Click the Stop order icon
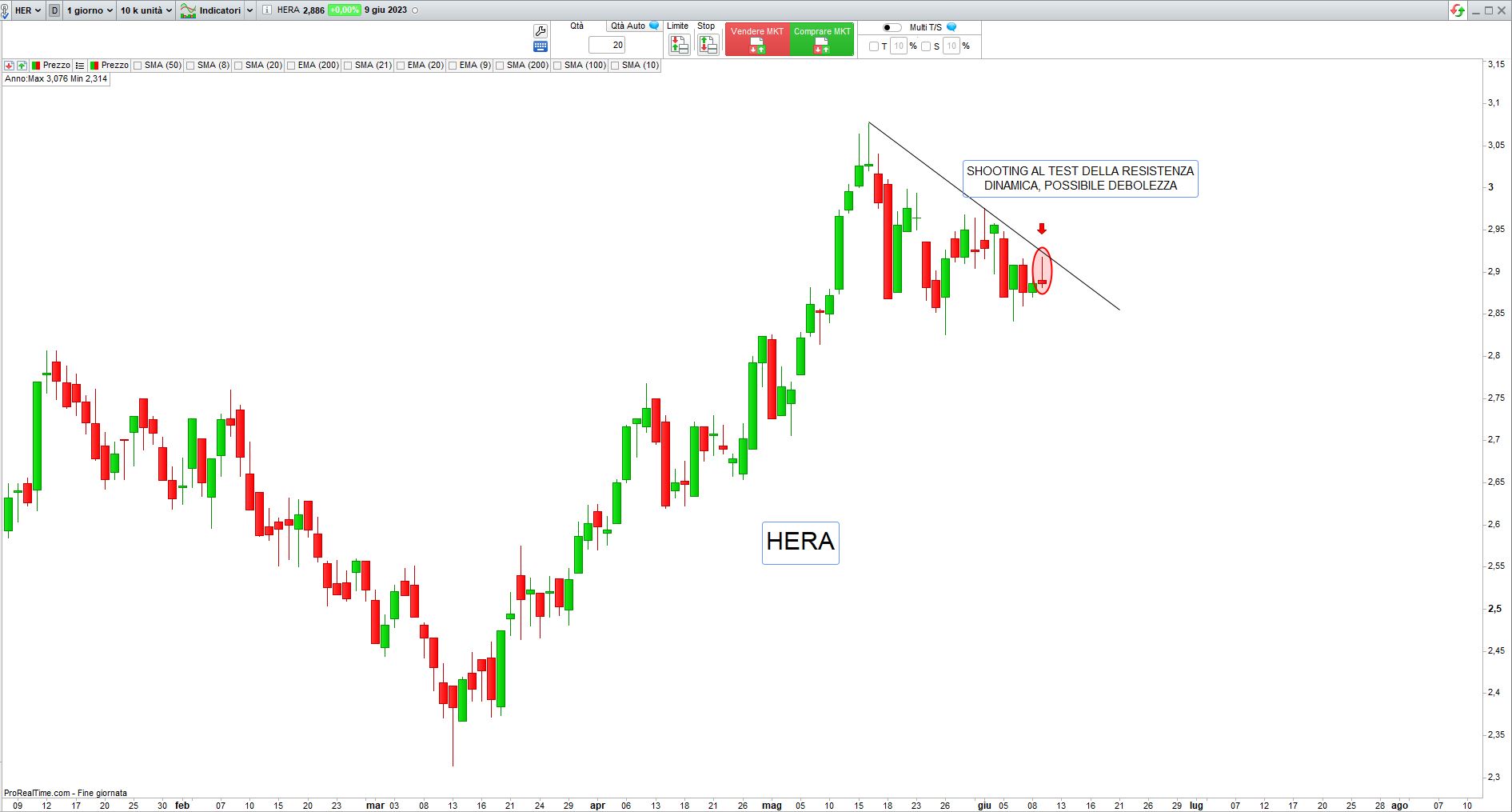1512x812 pixels. click(x=707, y=45)
